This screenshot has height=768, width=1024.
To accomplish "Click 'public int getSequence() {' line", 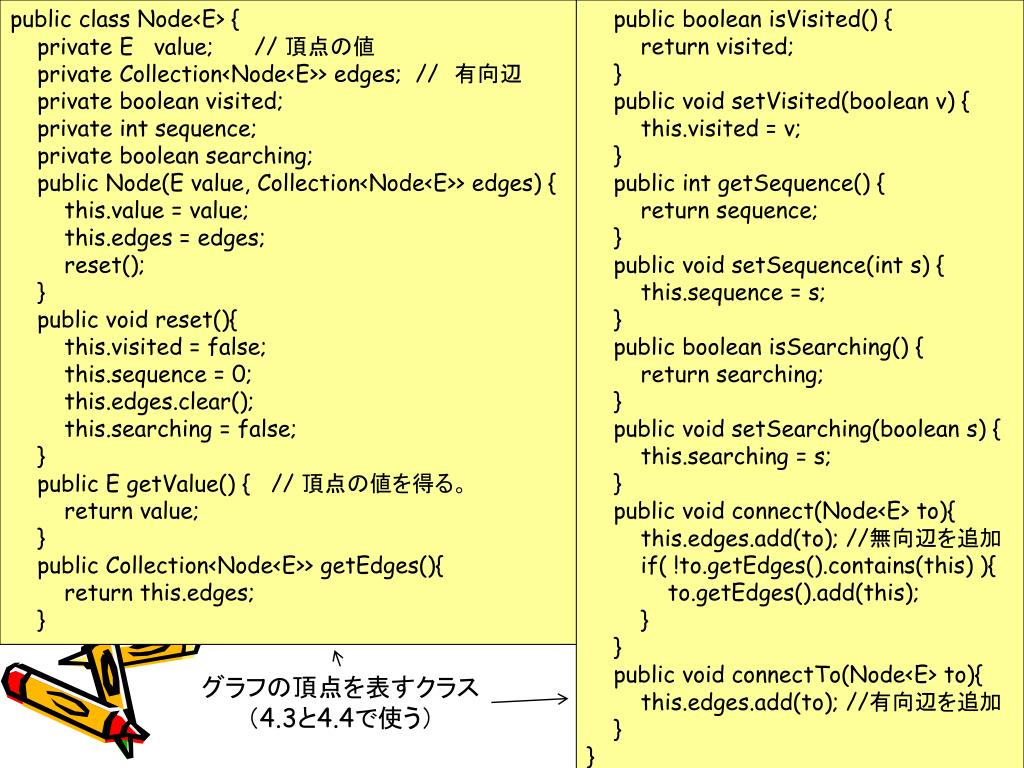I will (x=749, y=184).
